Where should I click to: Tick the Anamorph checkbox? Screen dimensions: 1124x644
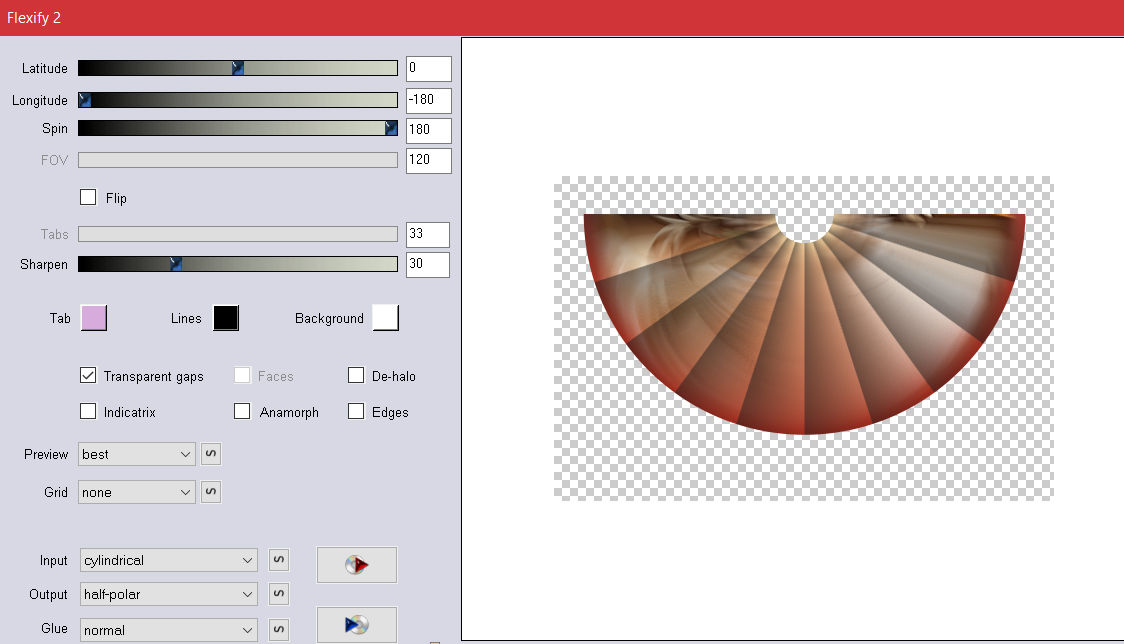coord(242,412)
